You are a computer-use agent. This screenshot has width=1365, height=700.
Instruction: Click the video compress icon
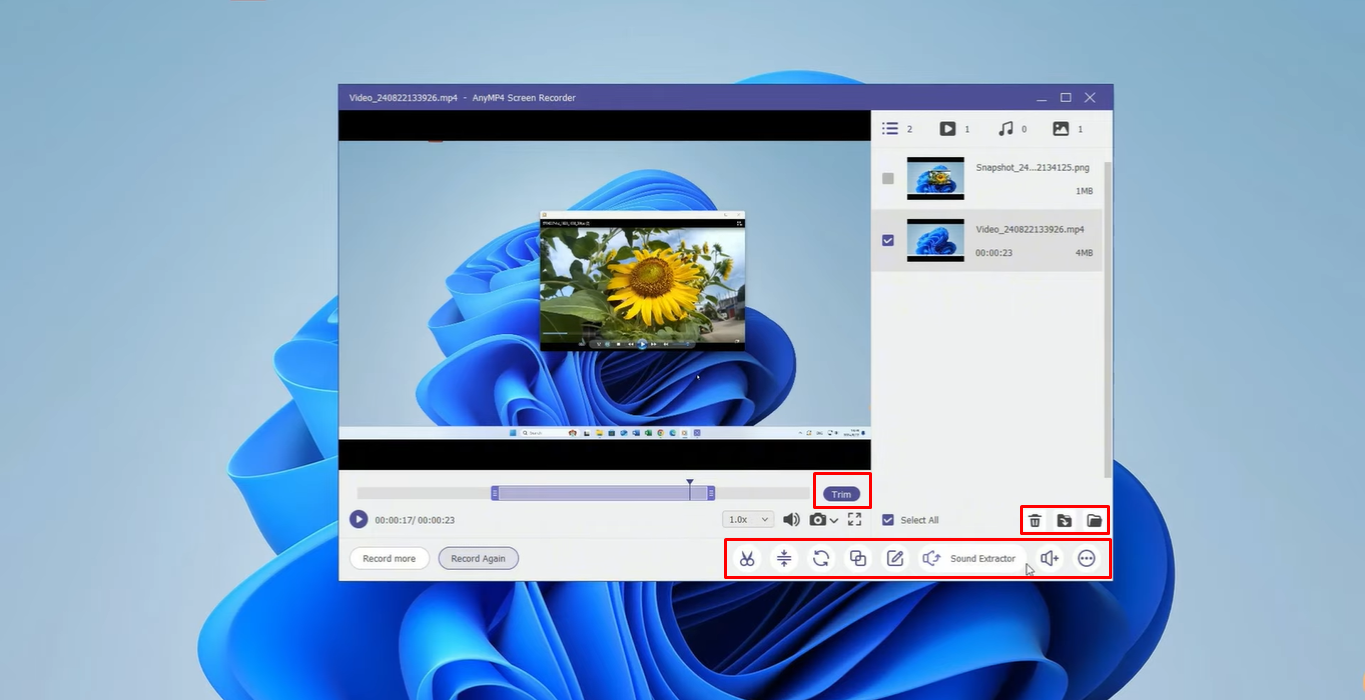[x=785, y=558]
